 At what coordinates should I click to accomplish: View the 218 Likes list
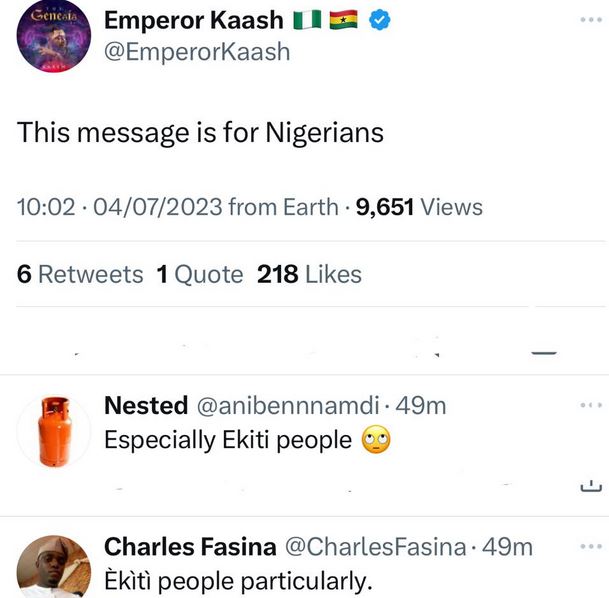[309, 274]
